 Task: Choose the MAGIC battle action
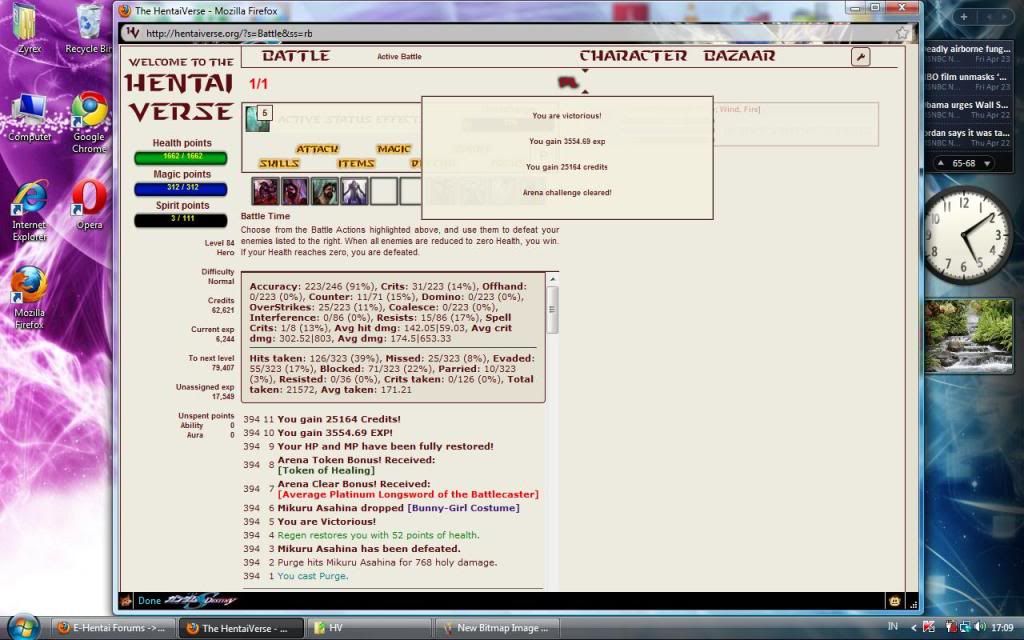(x=394, y=149)
